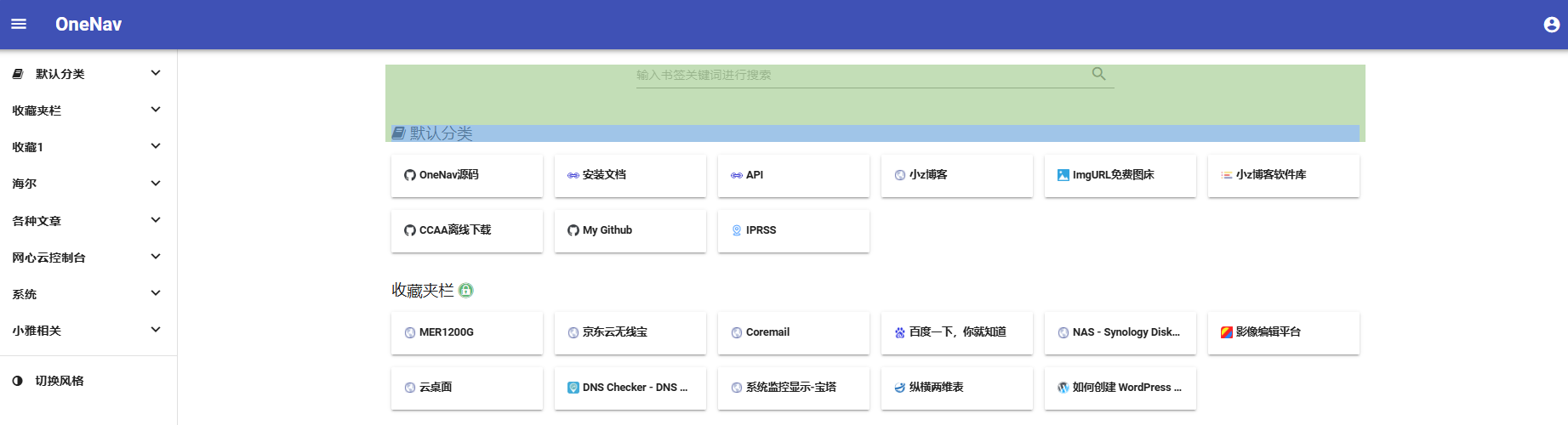Click the search magnifier icon
The image size is (1568, 425).
tap(1098, 74)
